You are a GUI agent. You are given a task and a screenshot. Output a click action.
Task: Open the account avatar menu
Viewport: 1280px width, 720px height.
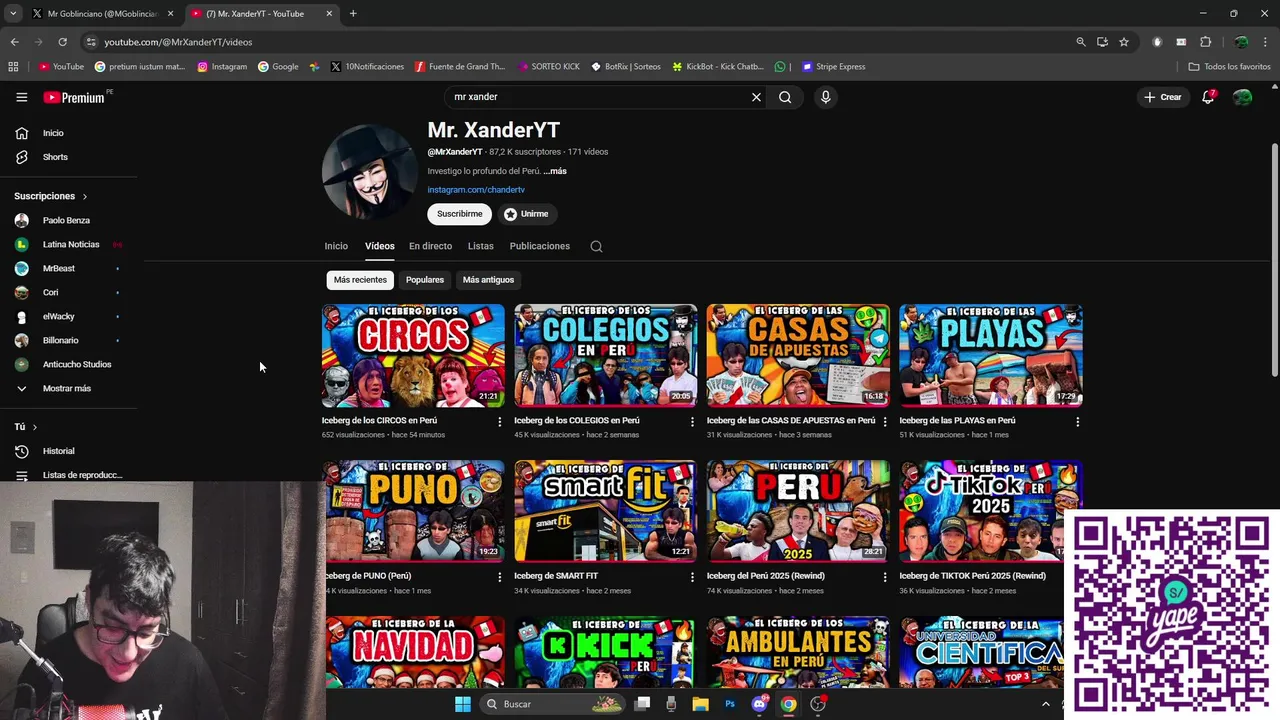click(x=1242, y=97)
